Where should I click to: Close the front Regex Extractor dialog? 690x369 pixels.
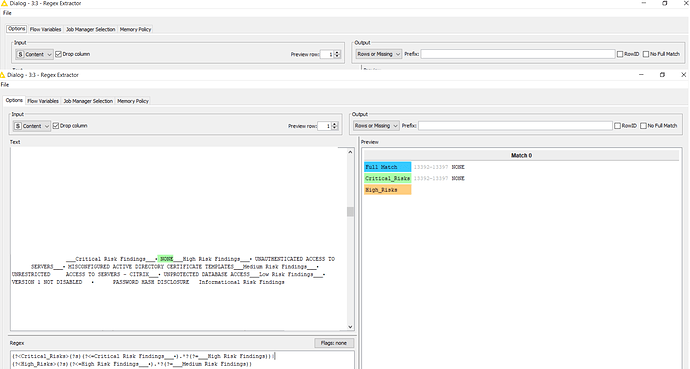pos(683,75)
